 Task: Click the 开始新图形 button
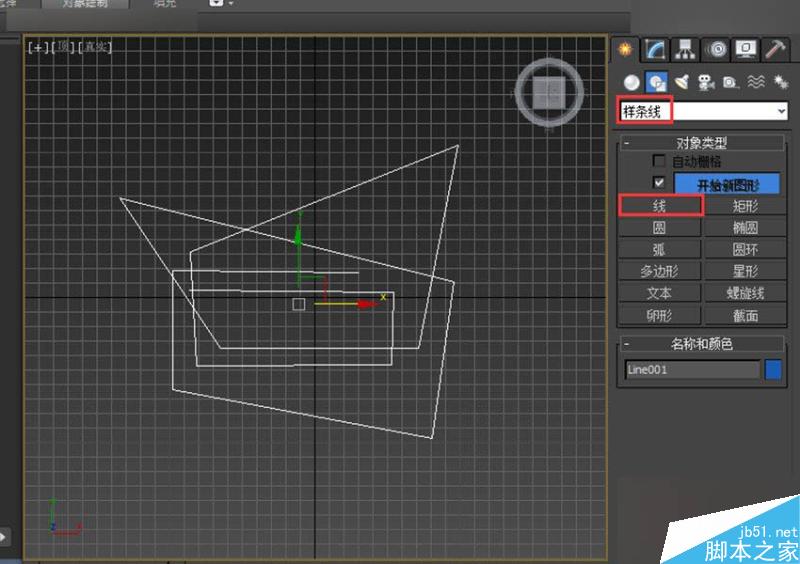(727, 185)
